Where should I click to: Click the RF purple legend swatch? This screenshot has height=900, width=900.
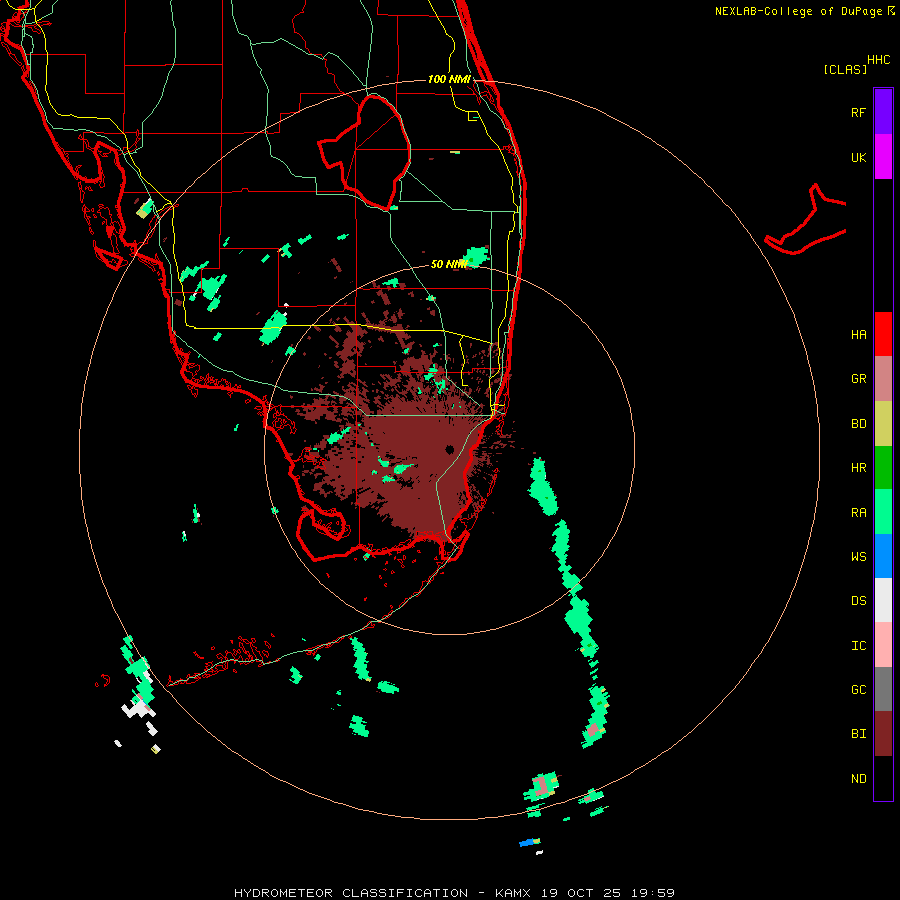click(x=883, y=112)
